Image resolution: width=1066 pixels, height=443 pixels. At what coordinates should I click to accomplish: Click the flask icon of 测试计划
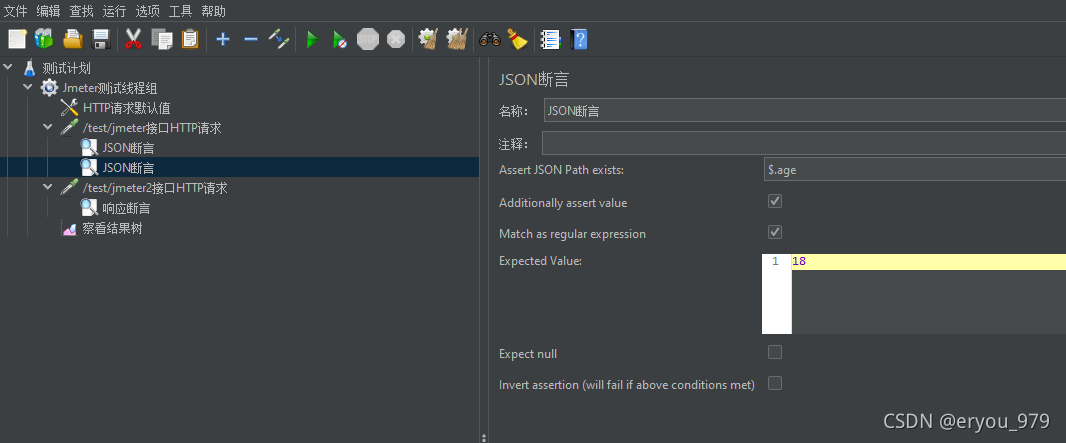coord(29,68)
